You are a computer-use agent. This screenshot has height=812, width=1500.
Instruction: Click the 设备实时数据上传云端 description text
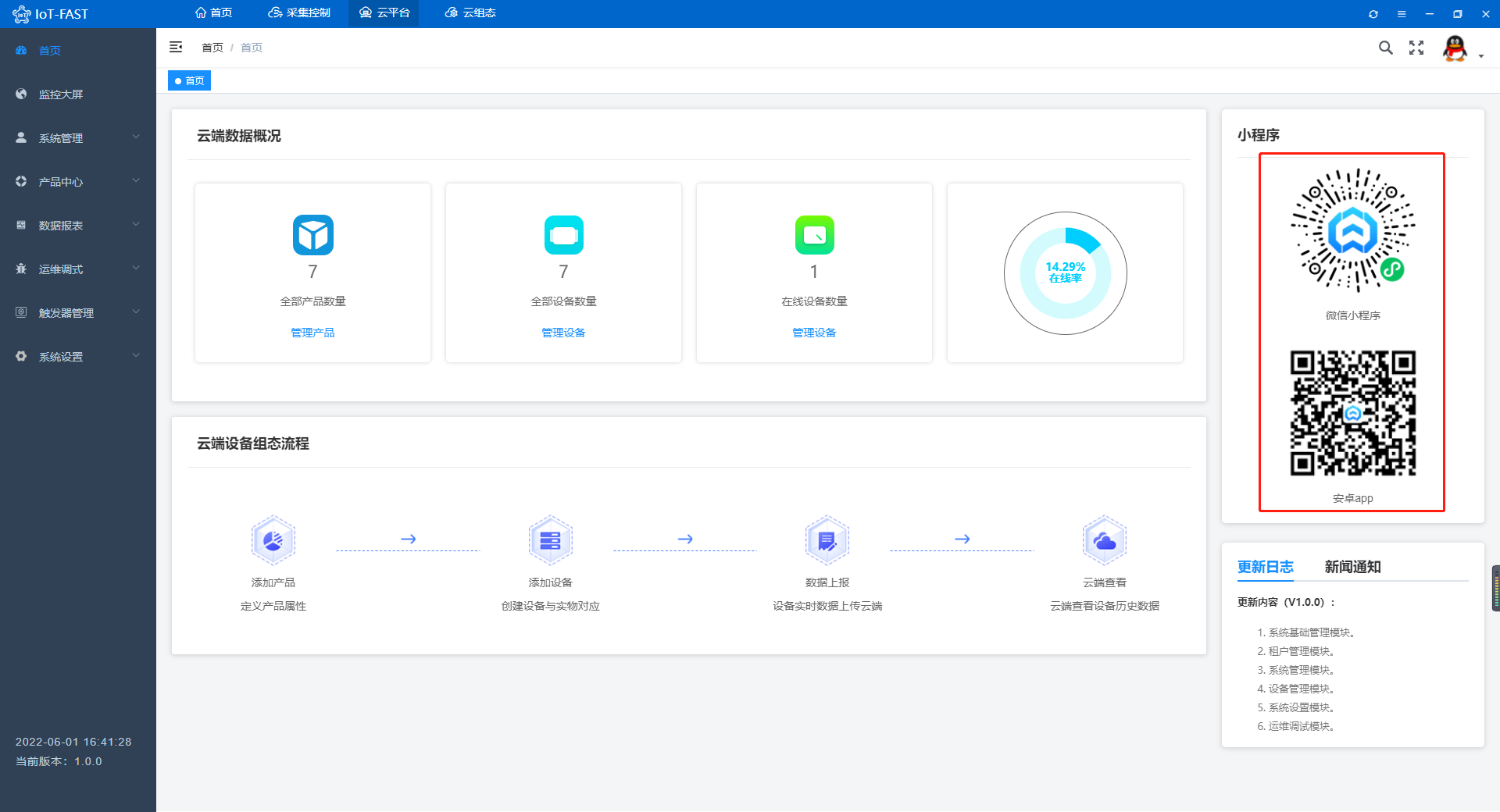(x=827, y=606)
